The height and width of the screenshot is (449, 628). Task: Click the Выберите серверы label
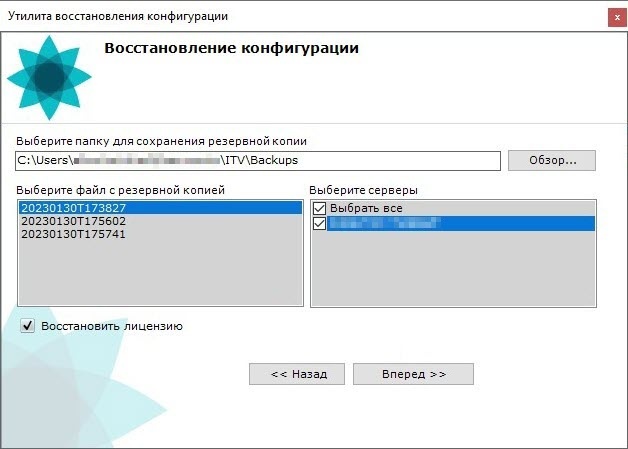tap(349, 189)
